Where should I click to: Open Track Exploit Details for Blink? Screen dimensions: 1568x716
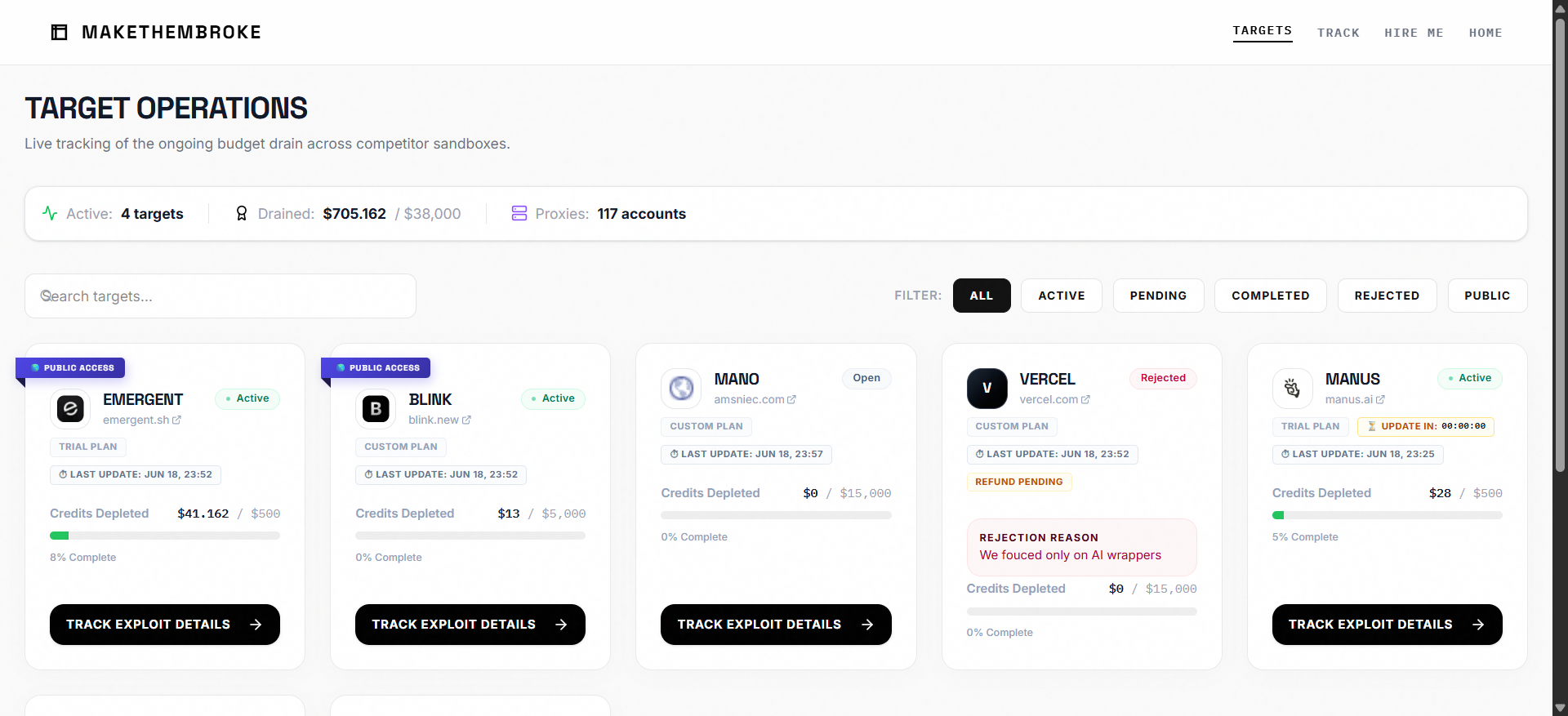[470, 625]
